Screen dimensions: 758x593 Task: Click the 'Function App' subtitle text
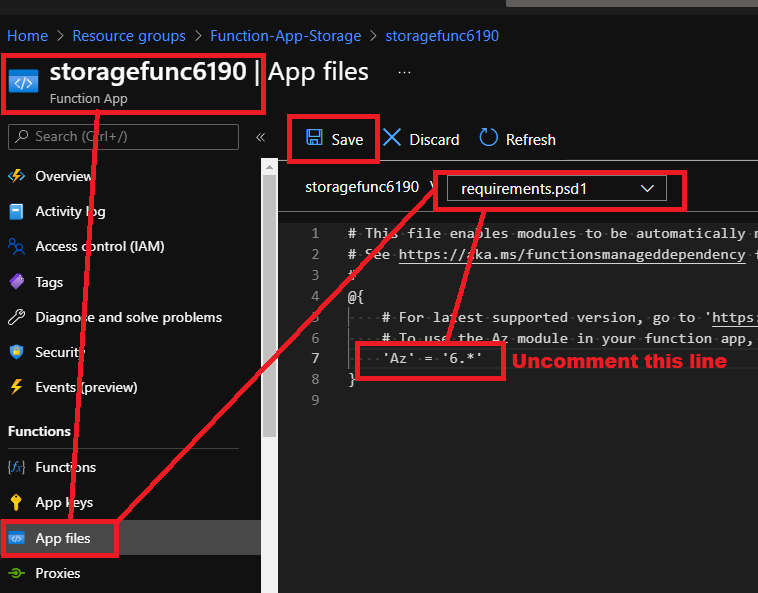tap(88, 99)
